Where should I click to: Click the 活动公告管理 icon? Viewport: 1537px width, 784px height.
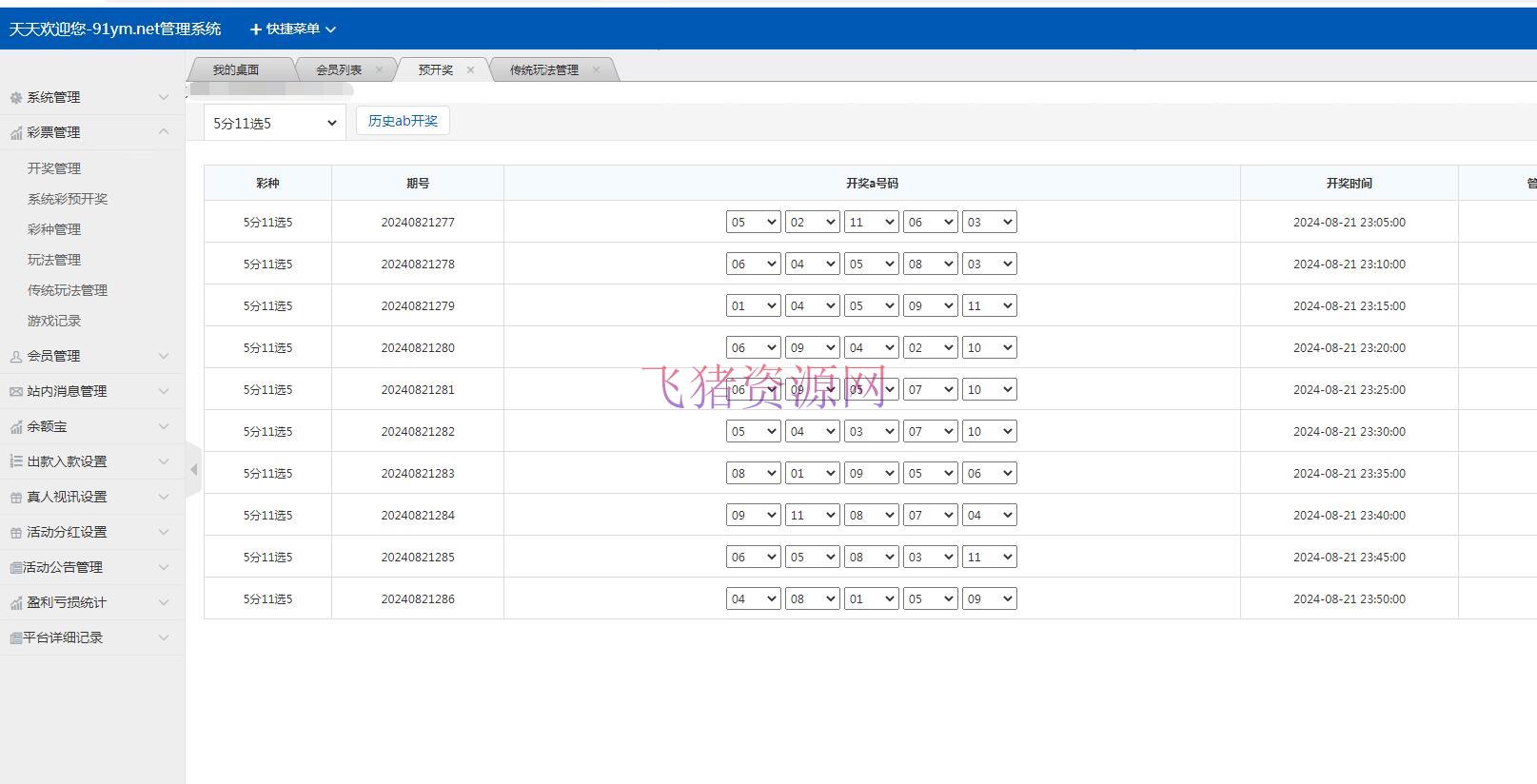click(x=16, y=568)
